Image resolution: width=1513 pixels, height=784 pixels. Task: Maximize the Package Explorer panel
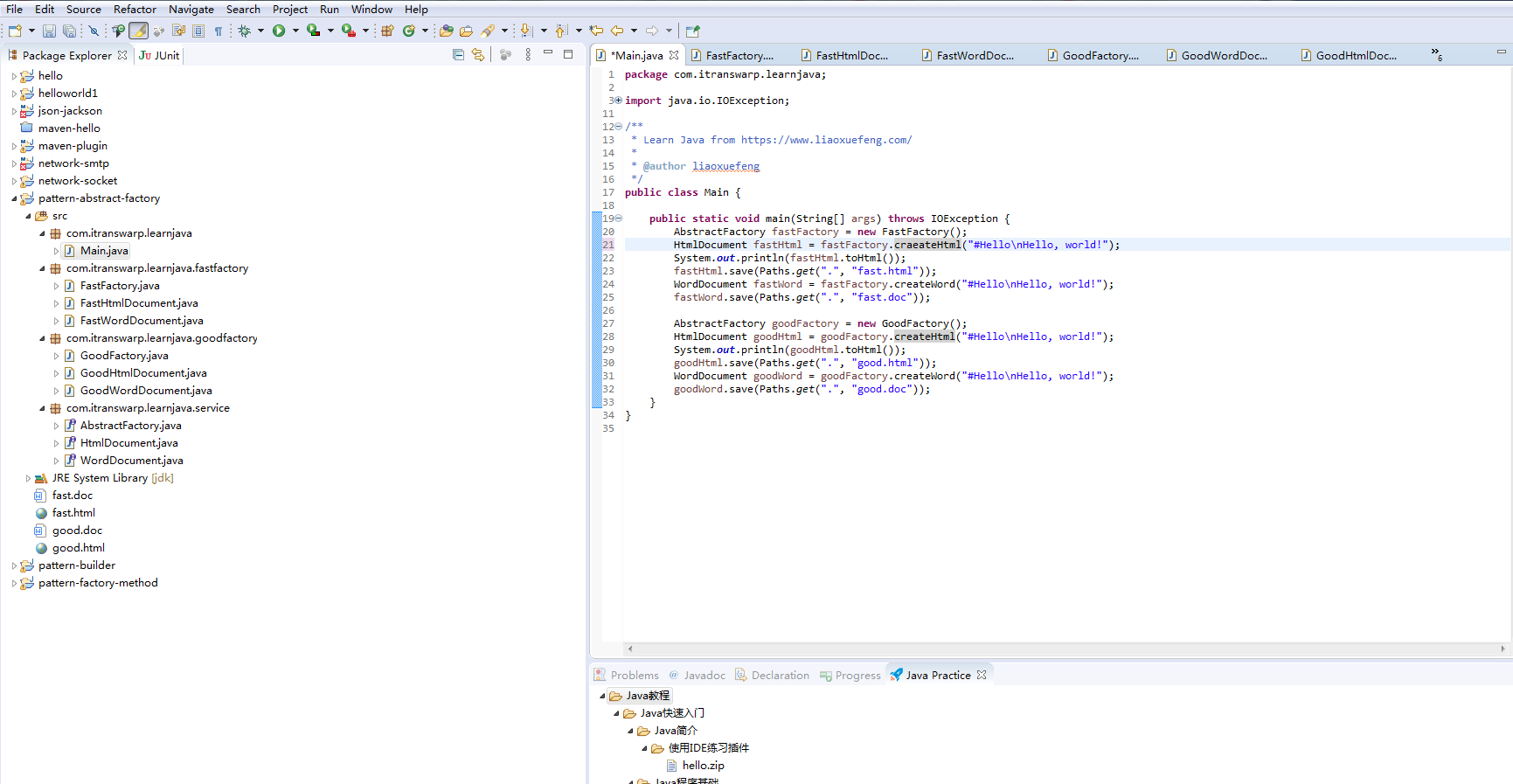[568, 54]
